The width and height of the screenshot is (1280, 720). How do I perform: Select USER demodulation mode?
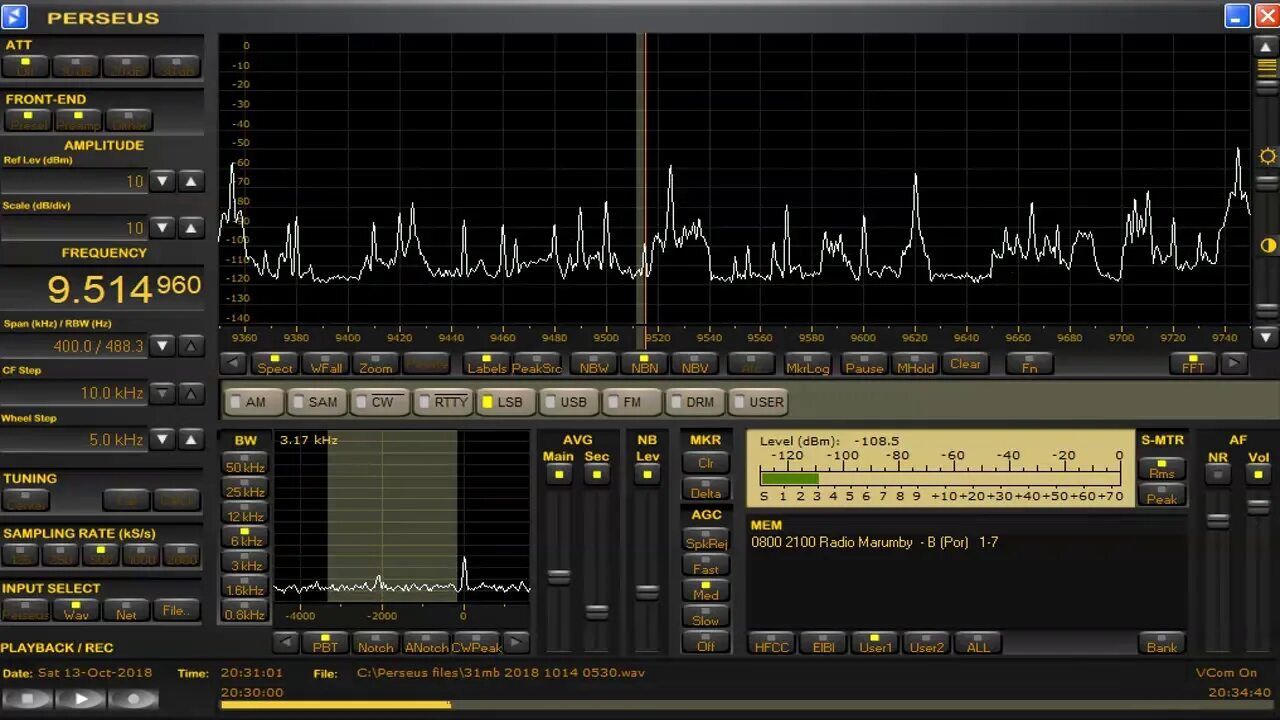[x=760, y=402]
